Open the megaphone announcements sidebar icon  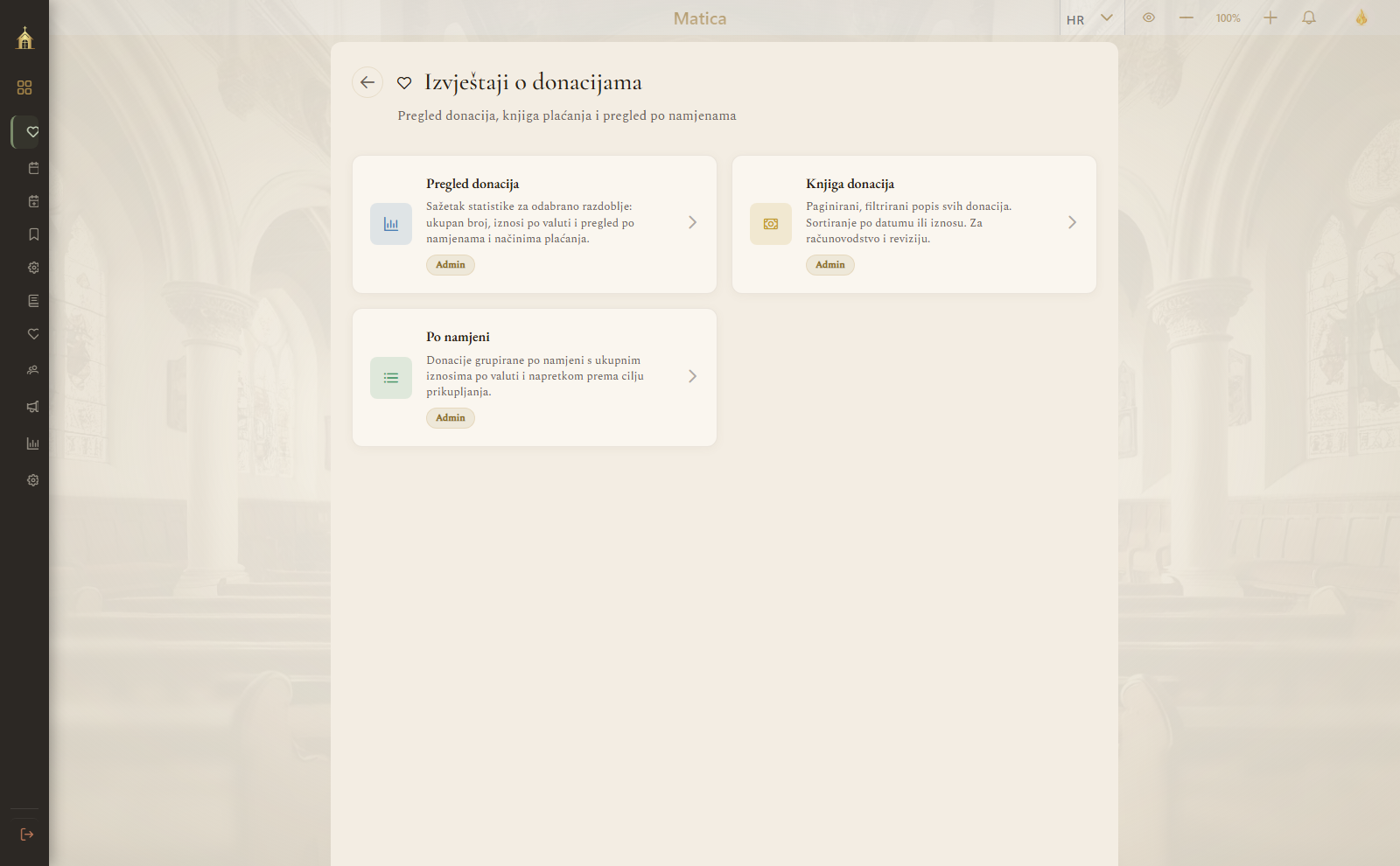click(33, 407)
